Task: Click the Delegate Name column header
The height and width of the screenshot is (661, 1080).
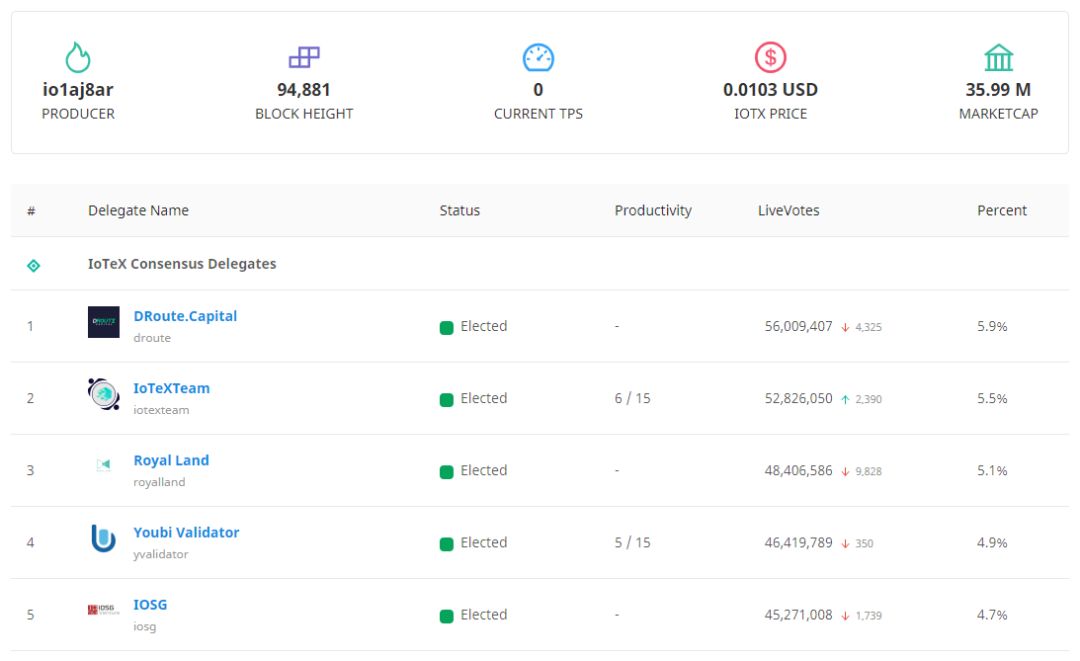Action: [138, 211]
